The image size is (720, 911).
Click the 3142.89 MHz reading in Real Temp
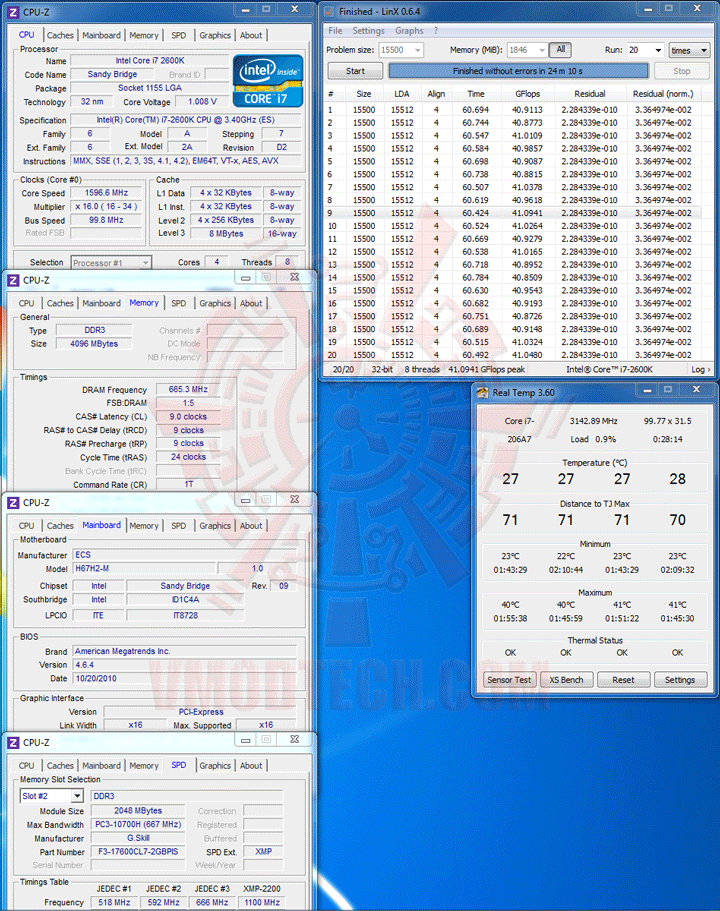tap(593, 421)
